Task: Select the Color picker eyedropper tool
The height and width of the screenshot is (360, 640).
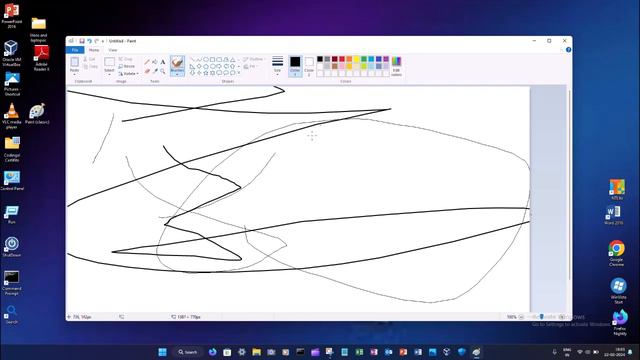Action: (x=155, y=71)
